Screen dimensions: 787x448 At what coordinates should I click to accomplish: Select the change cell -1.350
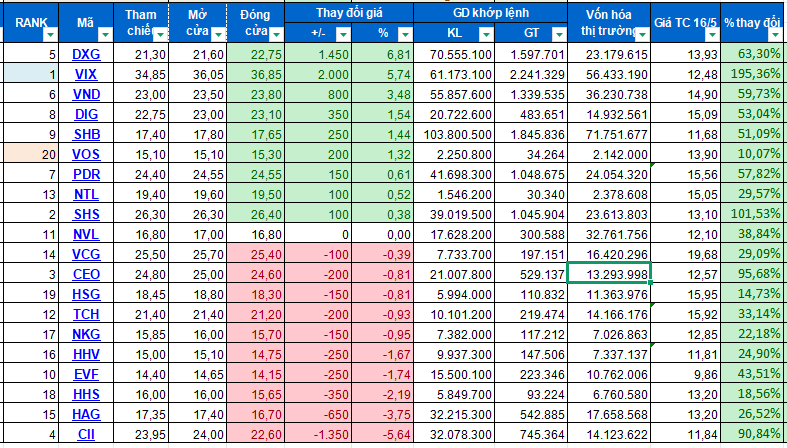(x=318, y=434)
